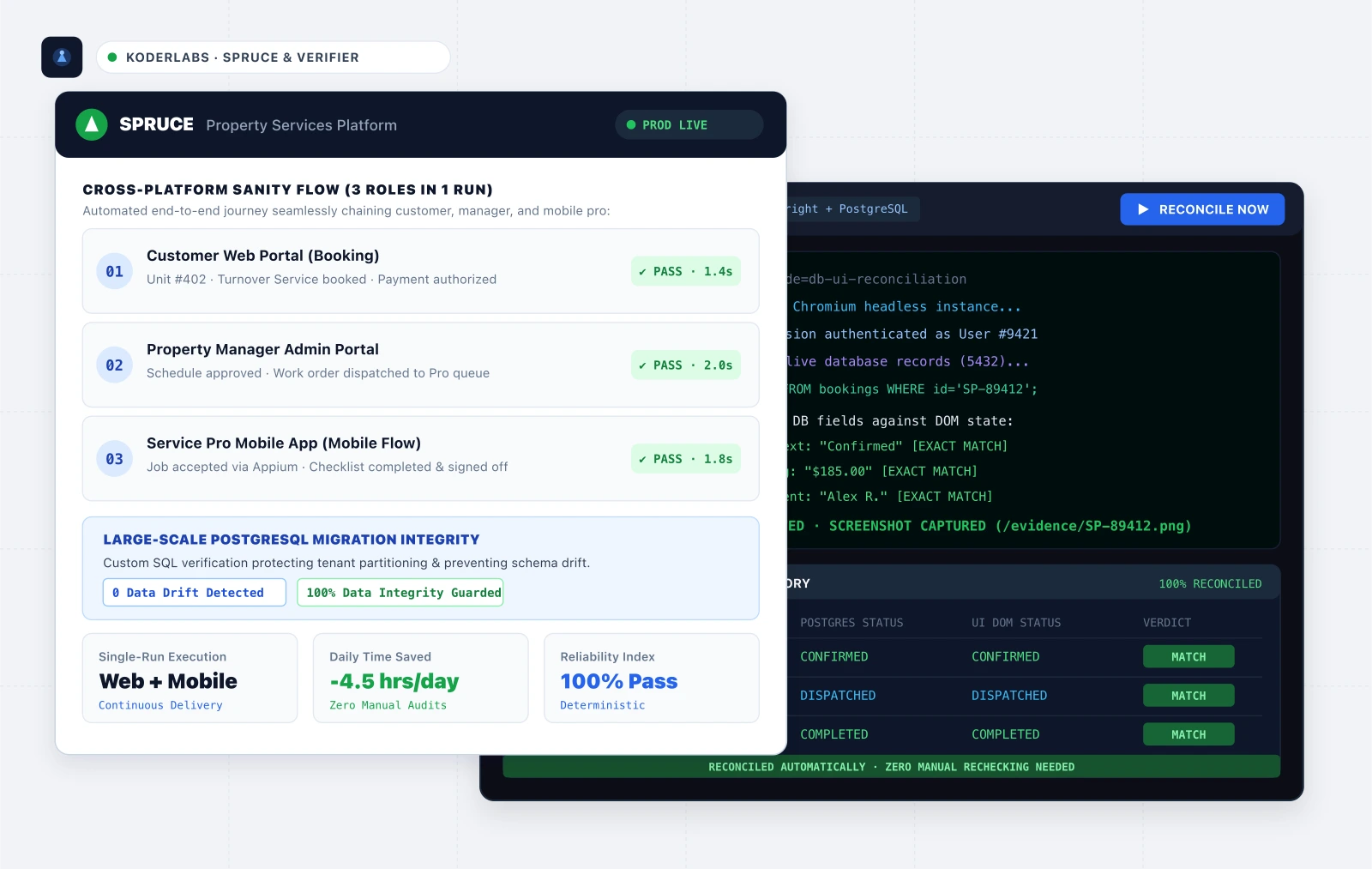Viewport: 1372px width, 869px height.
Task: Click MATCH badge in the COMPLETED row
Action: (1188, 734)
